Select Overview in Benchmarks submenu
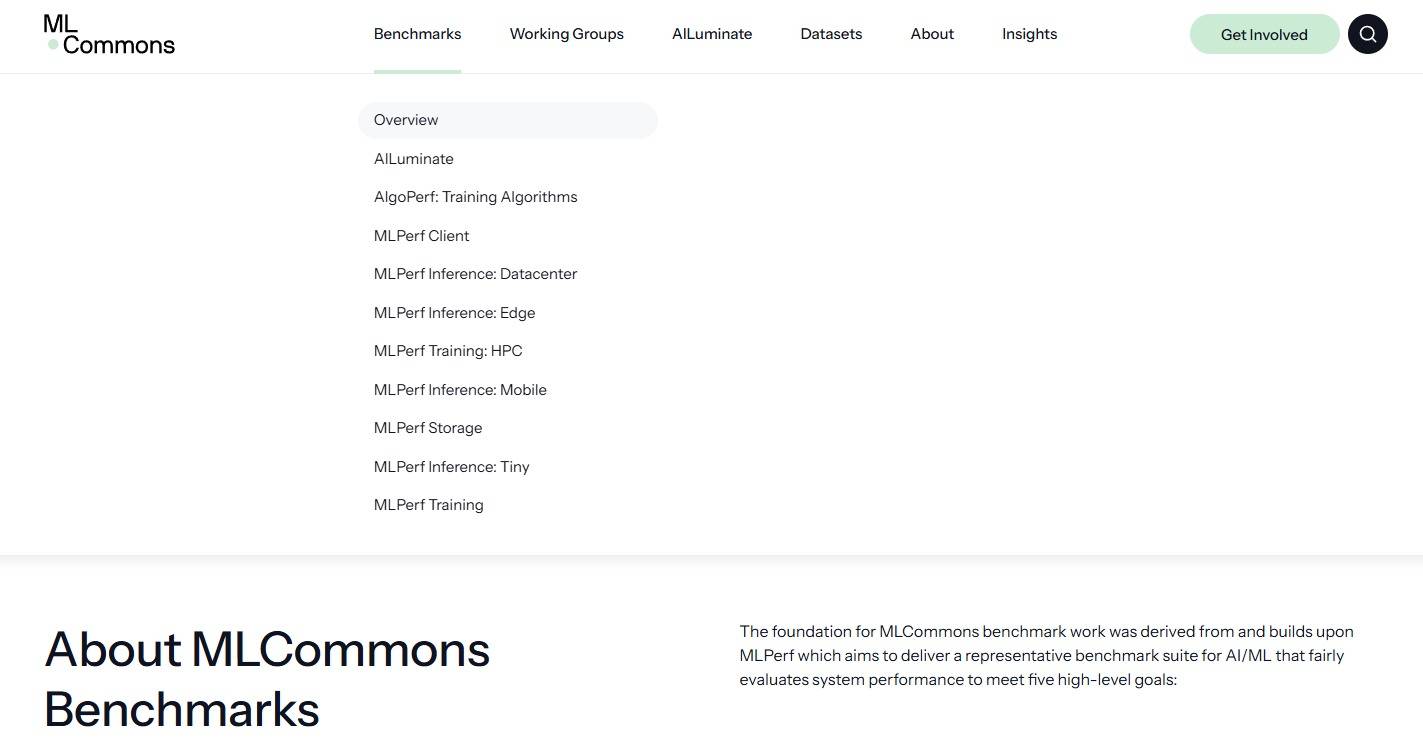 coord(406,120)
